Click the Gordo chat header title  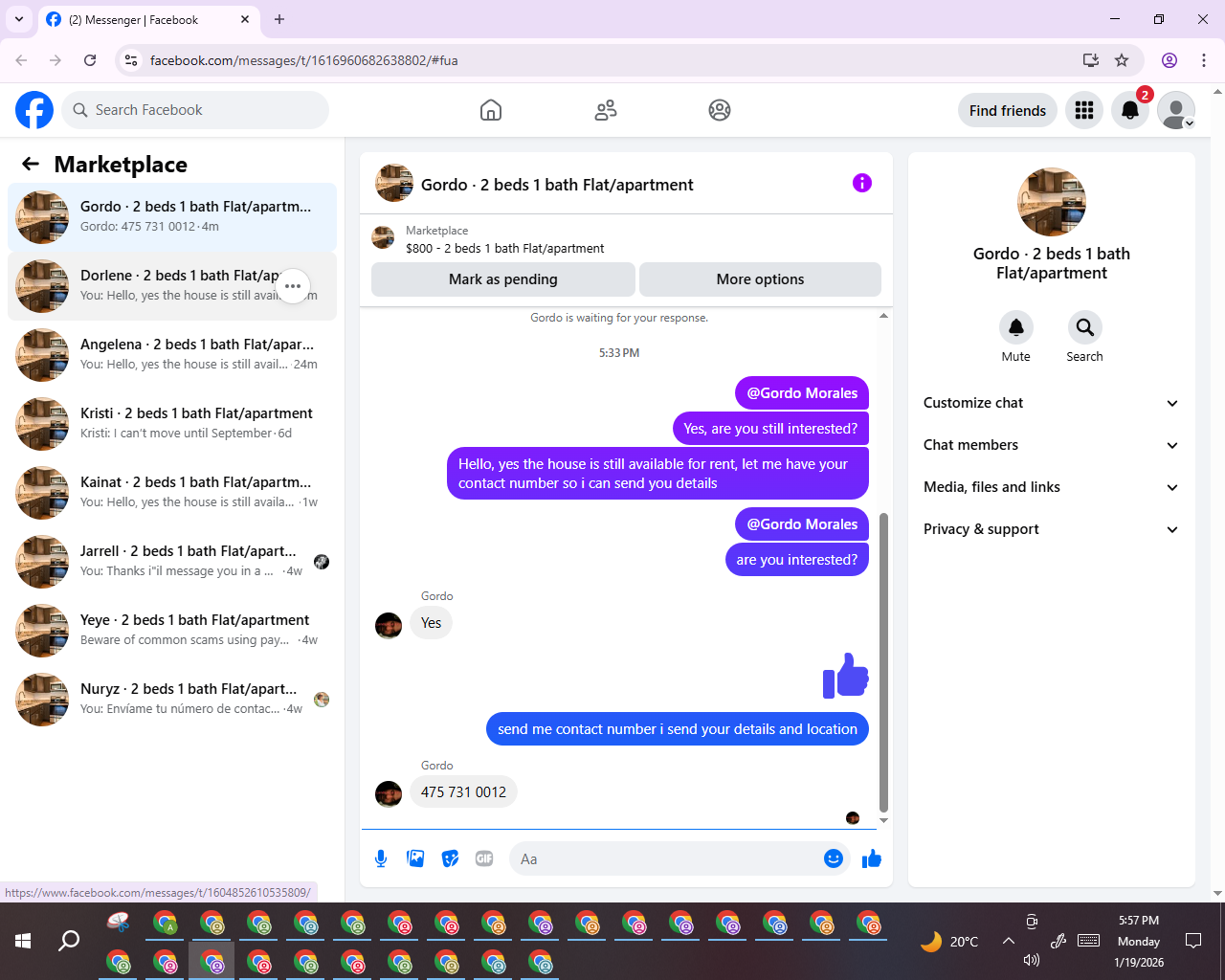click(x=557, y=185)
